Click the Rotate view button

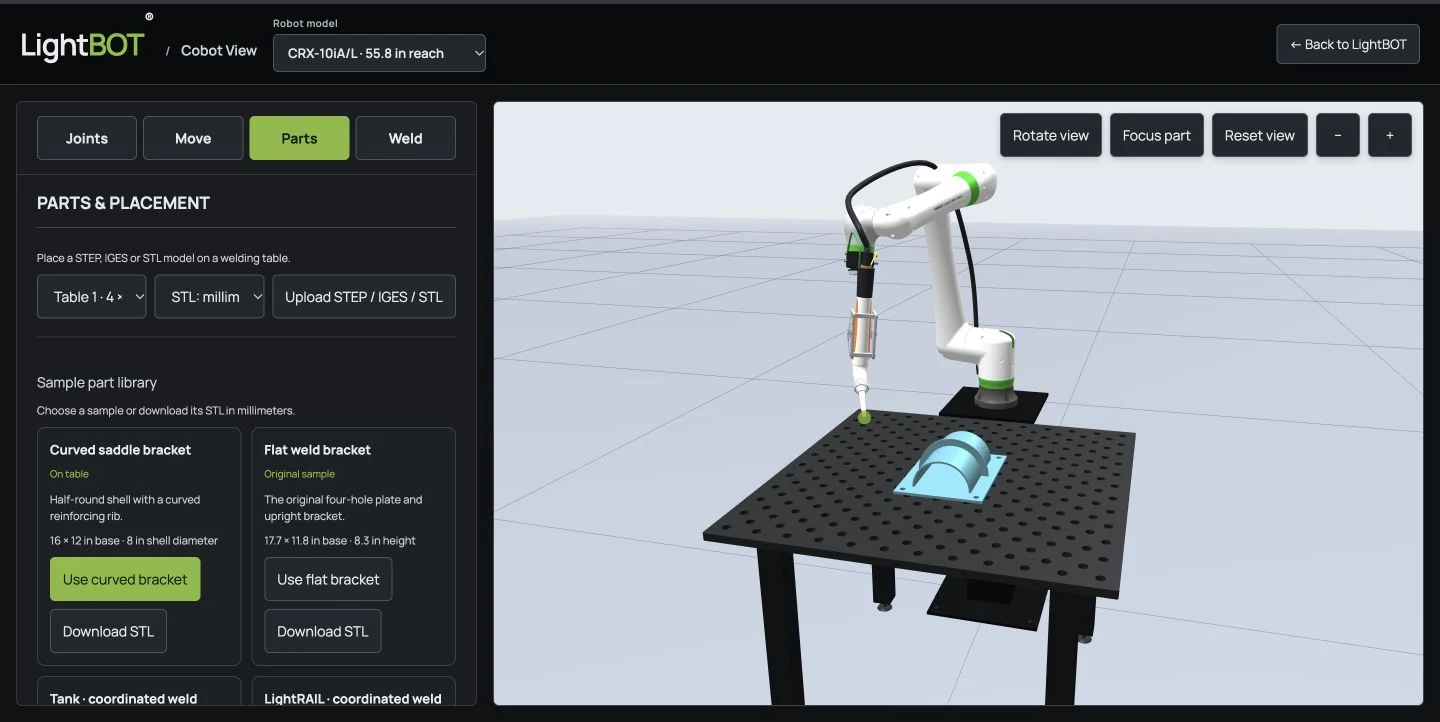tap(1051, 135)
